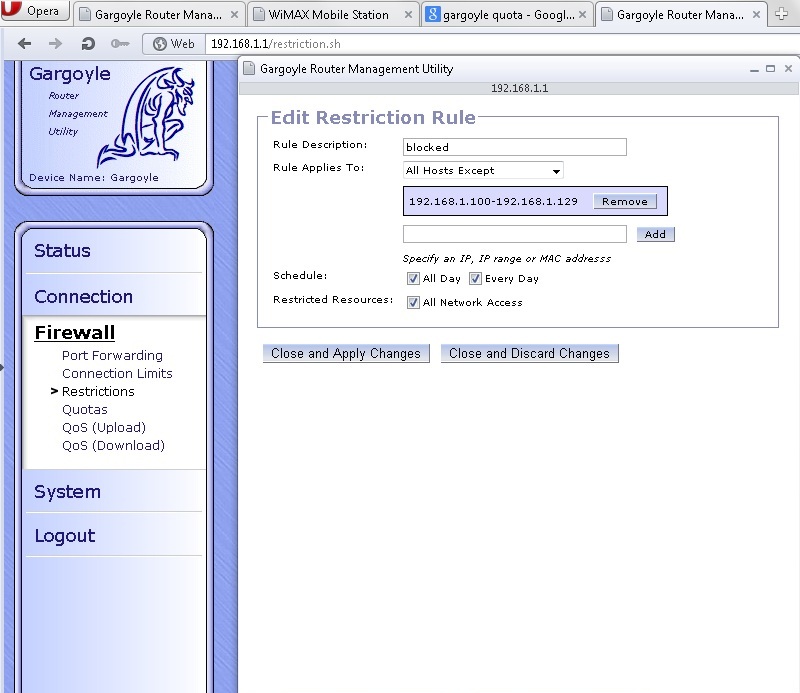Close the Gargoyle Router Management dialog

[x=788, y=68]
